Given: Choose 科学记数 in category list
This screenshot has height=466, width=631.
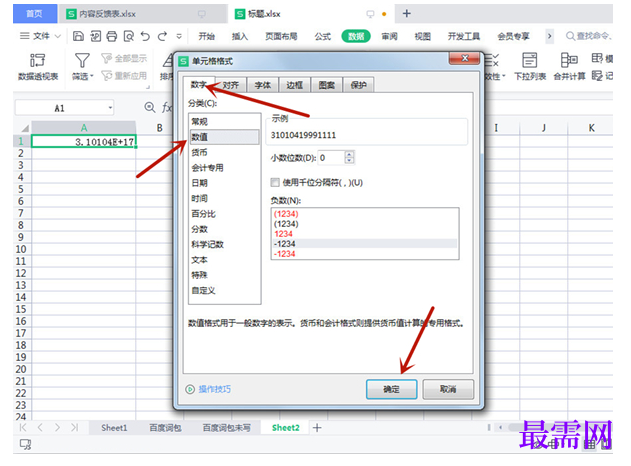Looking at the screenshot, I should point(224,244).
